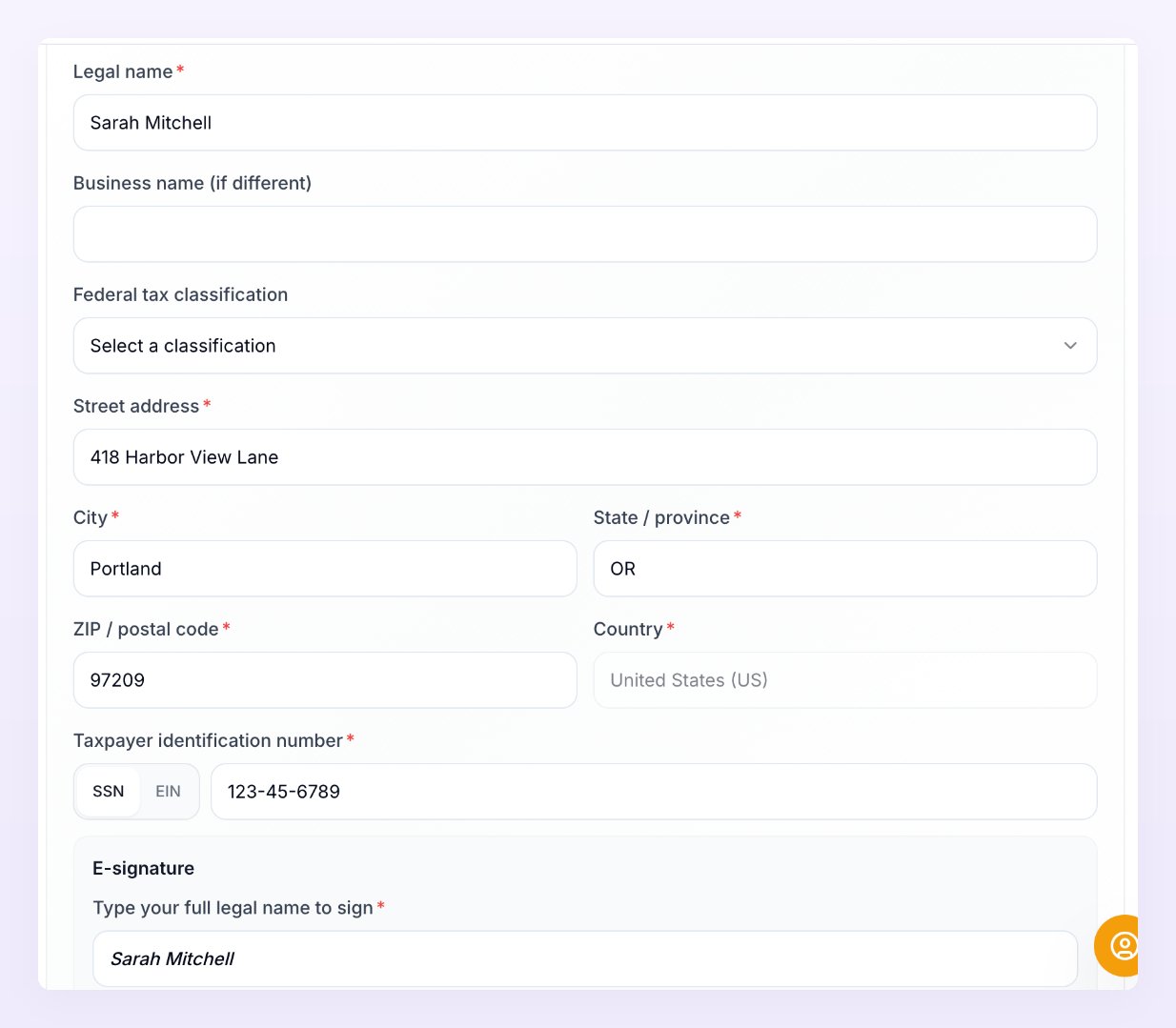Viewport: 1176px width, 1028px height.
Task: Open the Select a classification dropdown
Action: [585, 346]
